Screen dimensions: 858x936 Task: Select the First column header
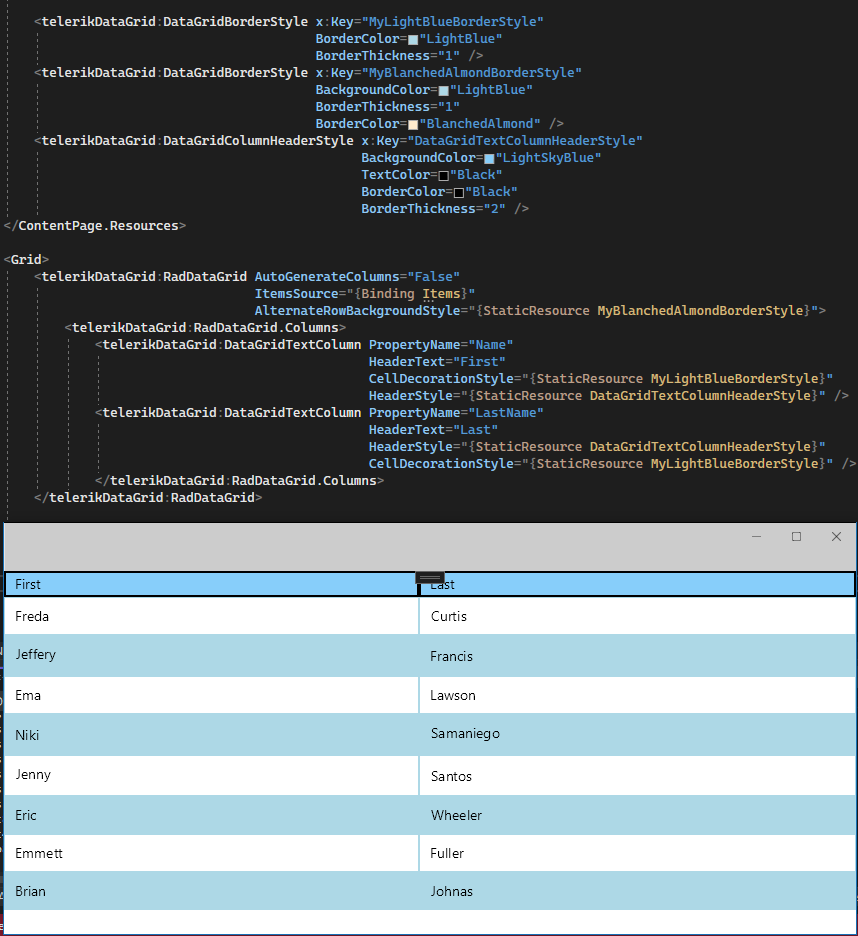pyautogui.click(x=211, y=584)
